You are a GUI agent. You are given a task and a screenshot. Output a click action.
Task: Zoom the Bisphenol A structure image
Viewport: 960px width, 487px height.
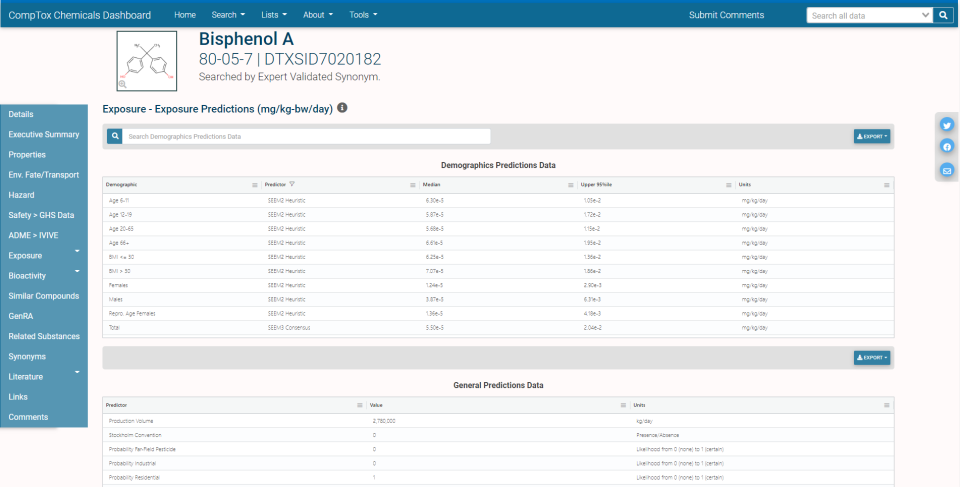[123, 86]
